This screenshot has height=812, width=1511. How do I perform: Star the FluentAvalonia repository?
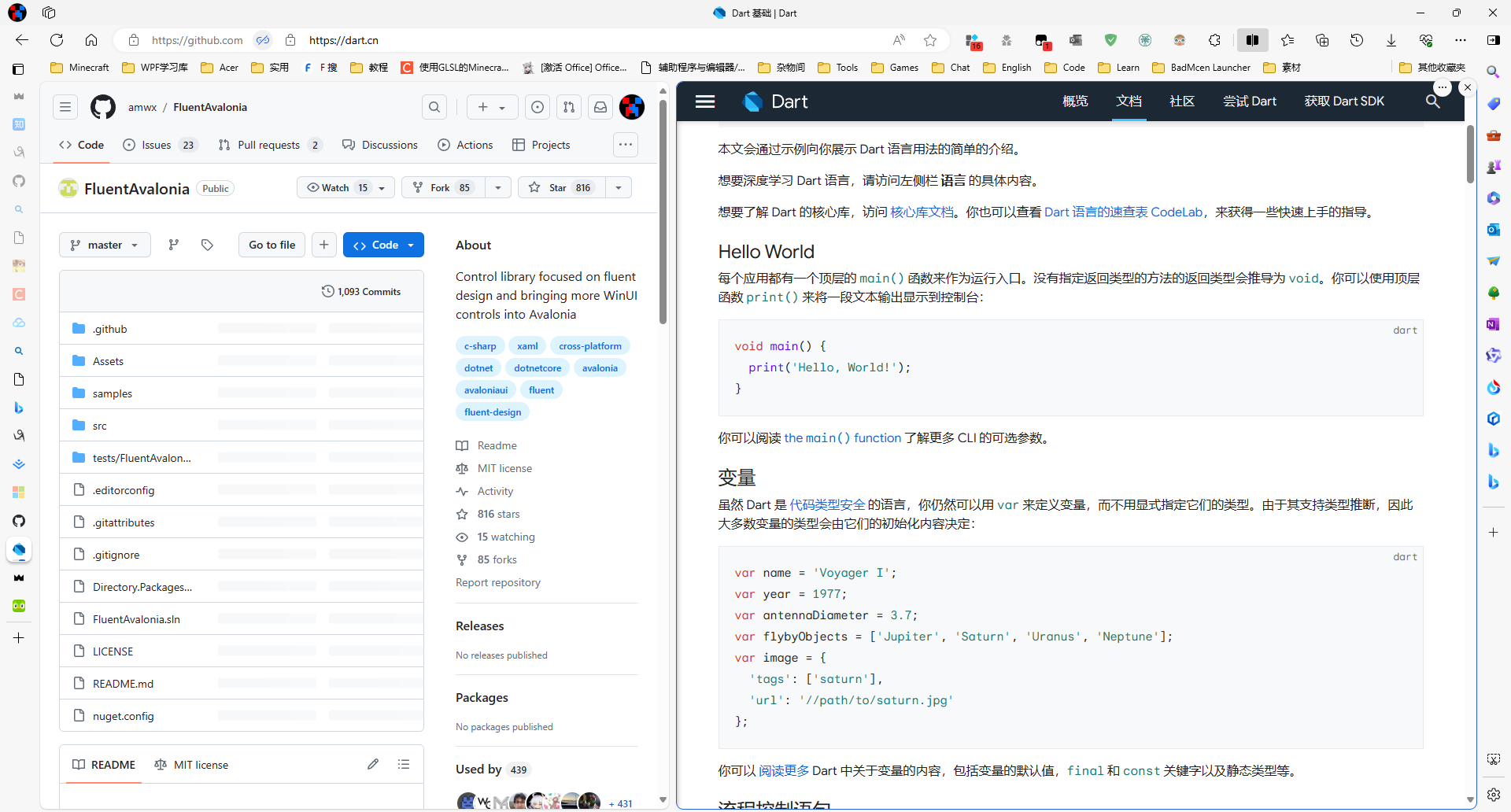pyautogui.click(x=562, y=187)
